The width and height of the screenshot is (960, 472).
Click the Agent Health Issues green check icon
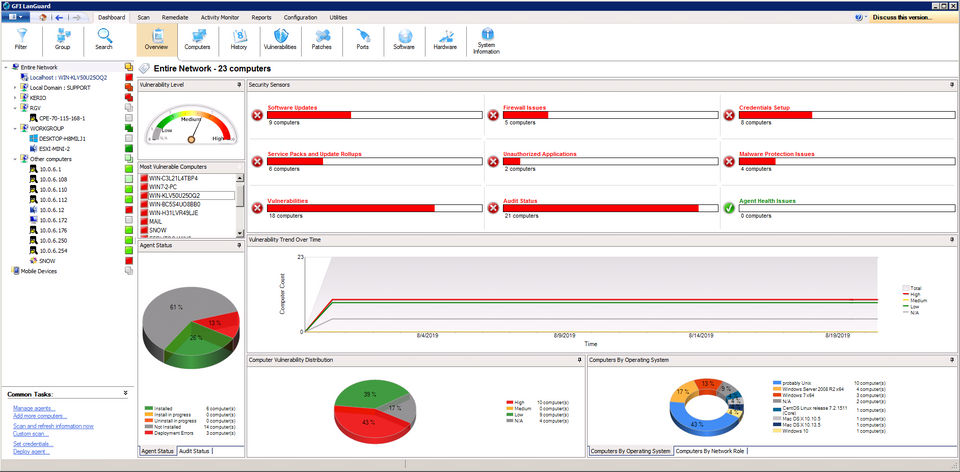729,209
